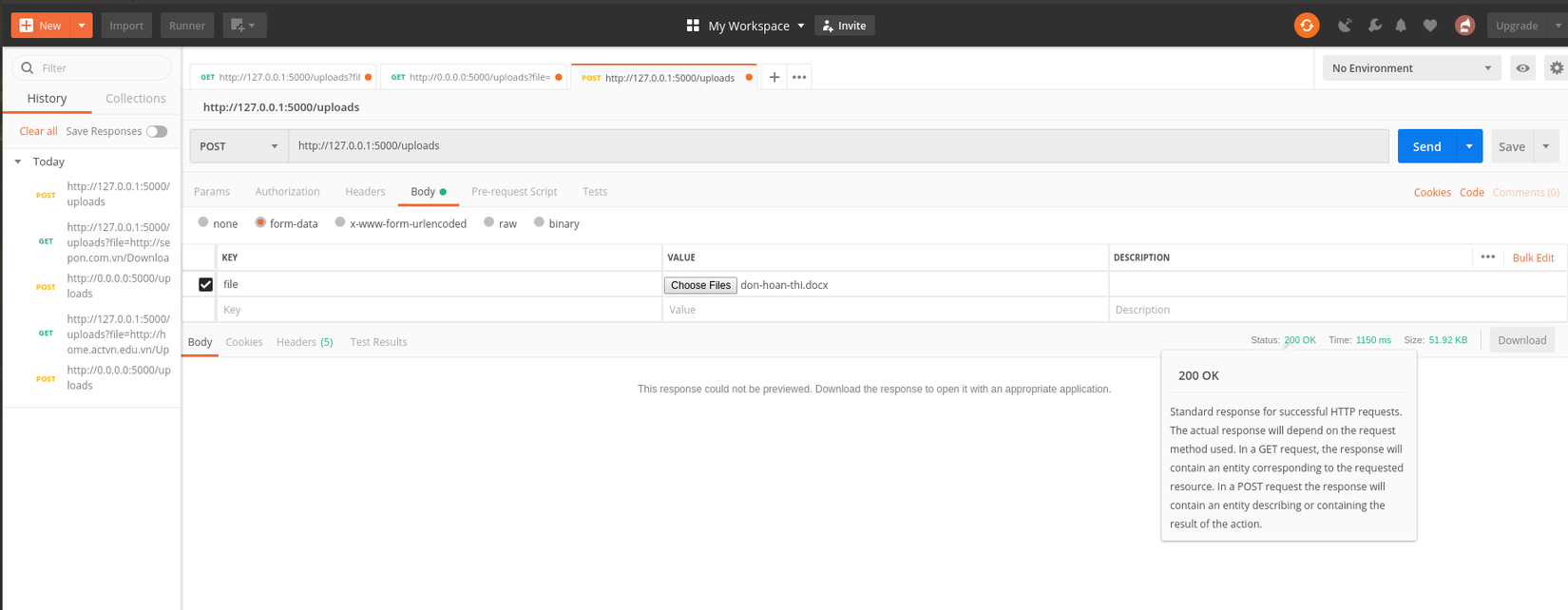Open the Save button dropdown arrow
The image size is (1568, 610).
pyautogui.click(x=1546, y=146)
